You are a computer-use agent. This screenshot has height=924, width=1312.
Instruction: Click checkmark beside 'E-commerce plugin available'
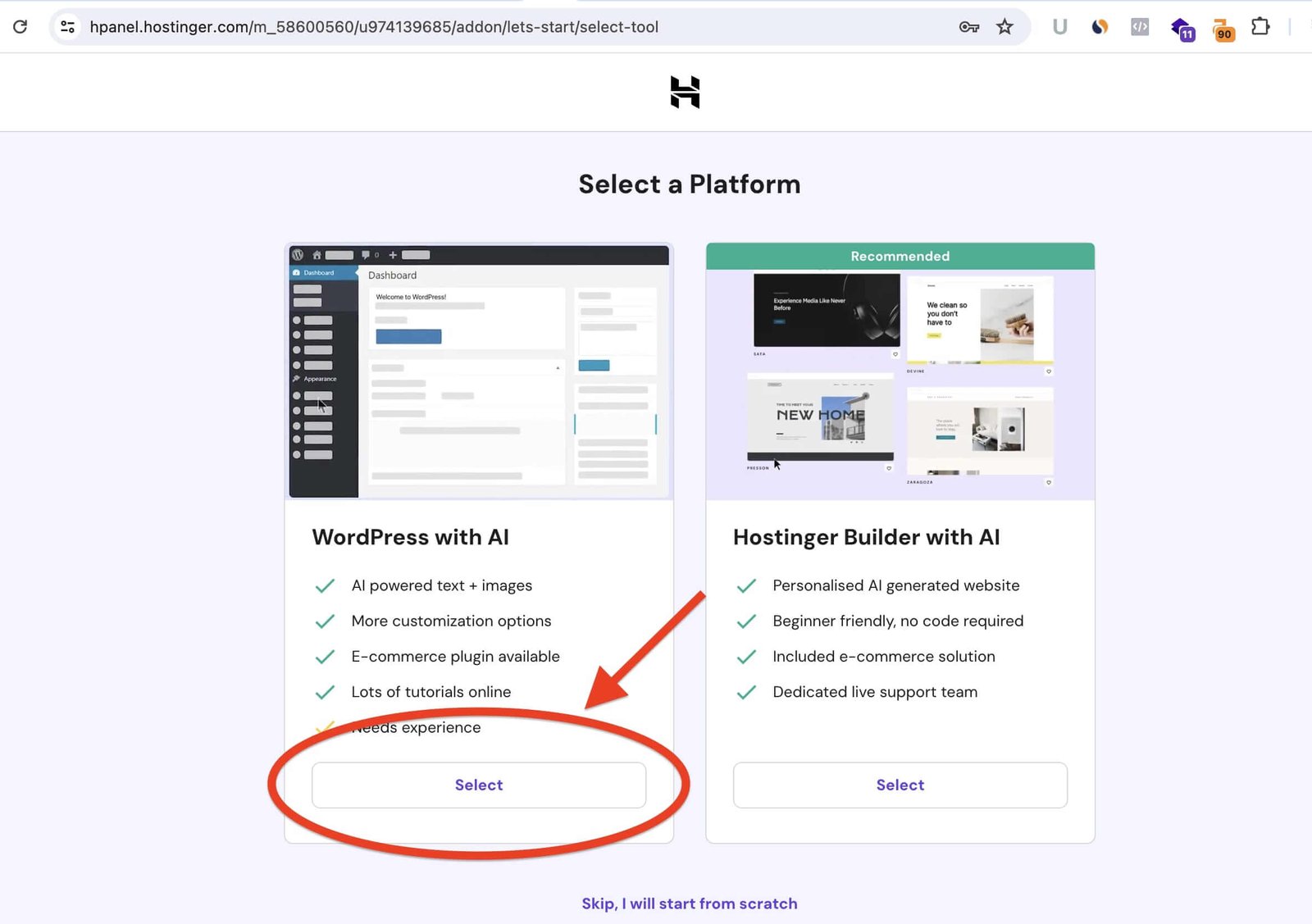325,656
